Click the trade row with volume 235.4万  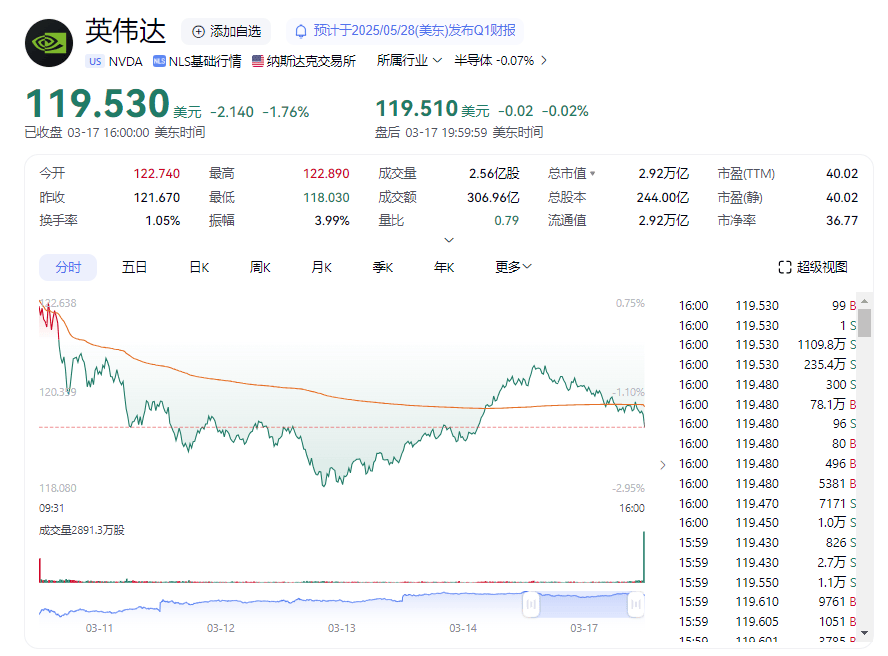pyautogui.click(x=767, y=365)
